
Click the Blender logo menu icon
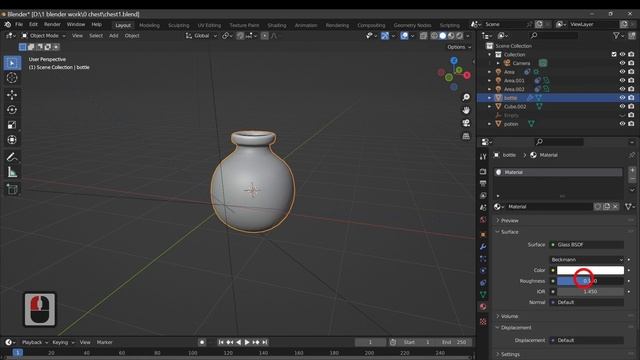(x=7, y=24)
